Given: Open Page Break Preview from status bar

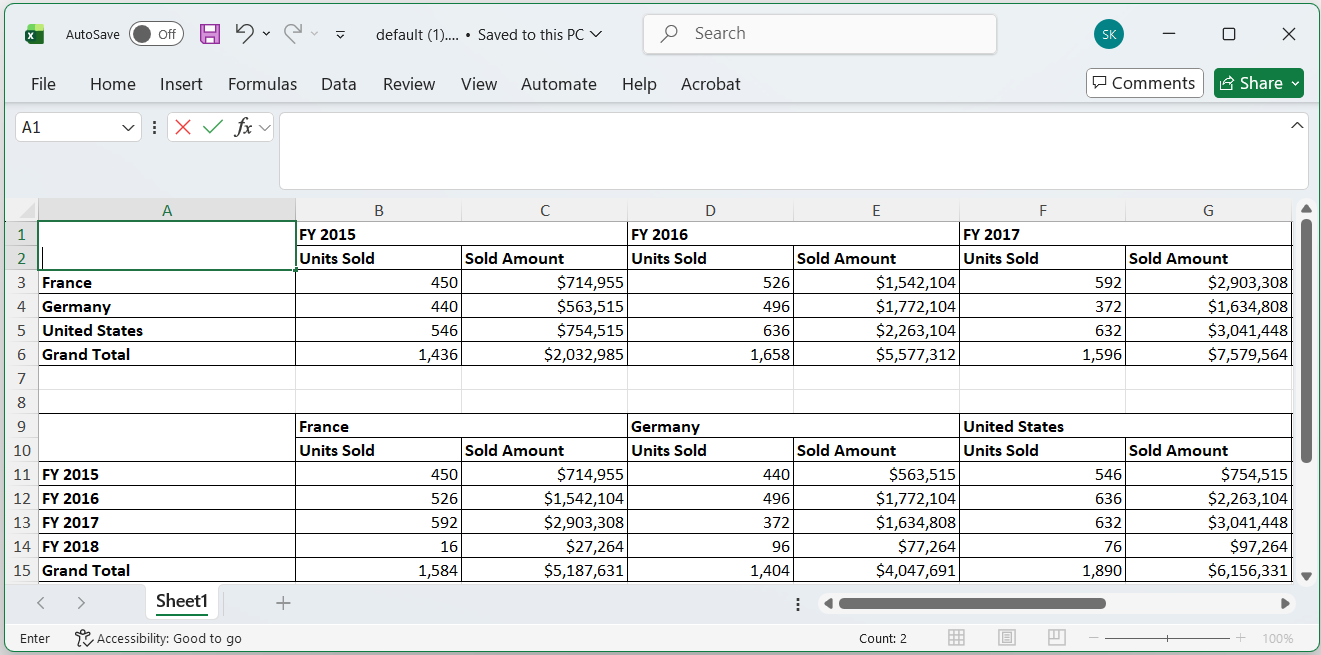Looking at the screenshot, I should 1056,637.
